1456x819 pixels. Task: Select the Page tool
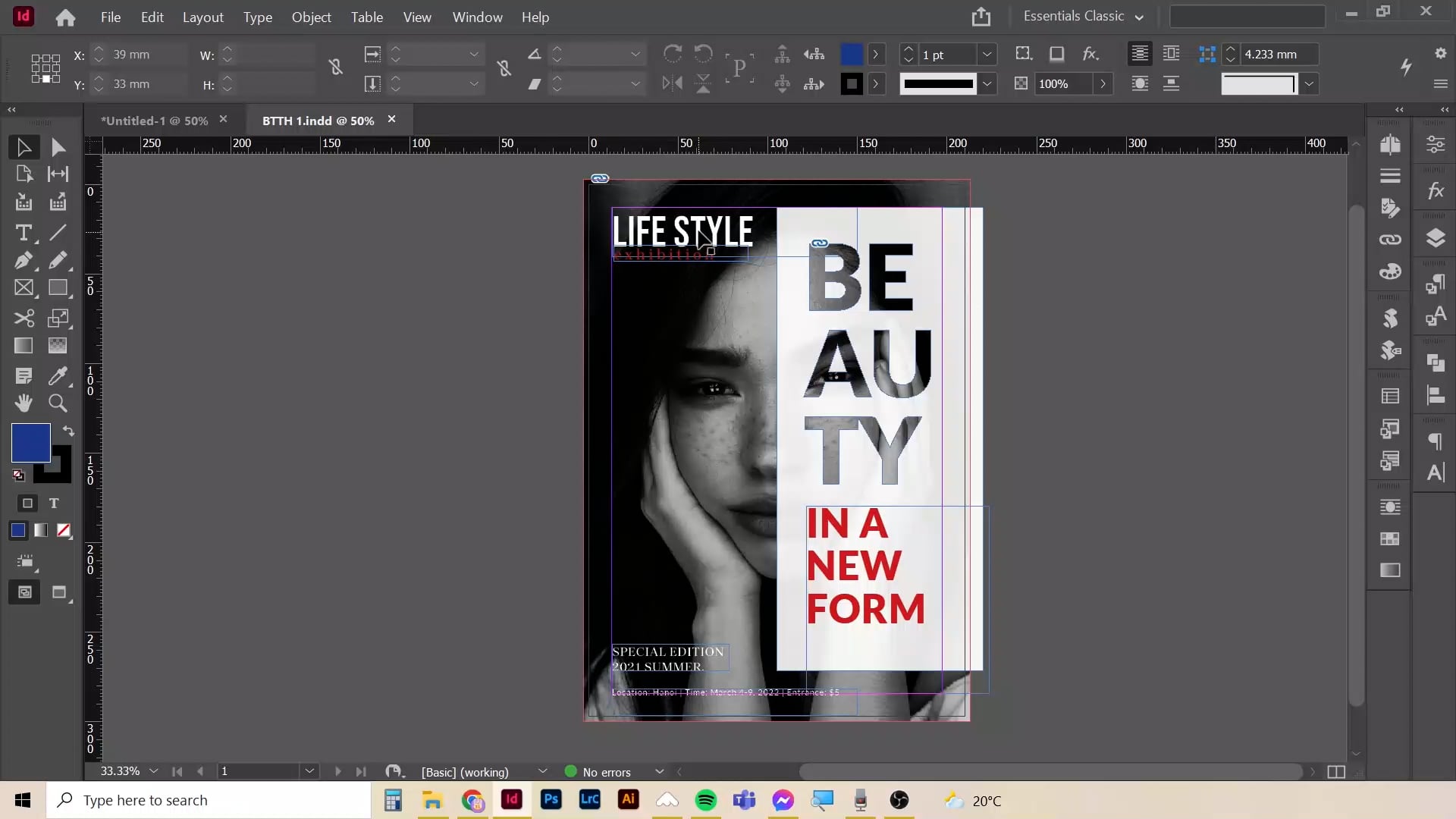pyautogui.click(x=24, y=174)
